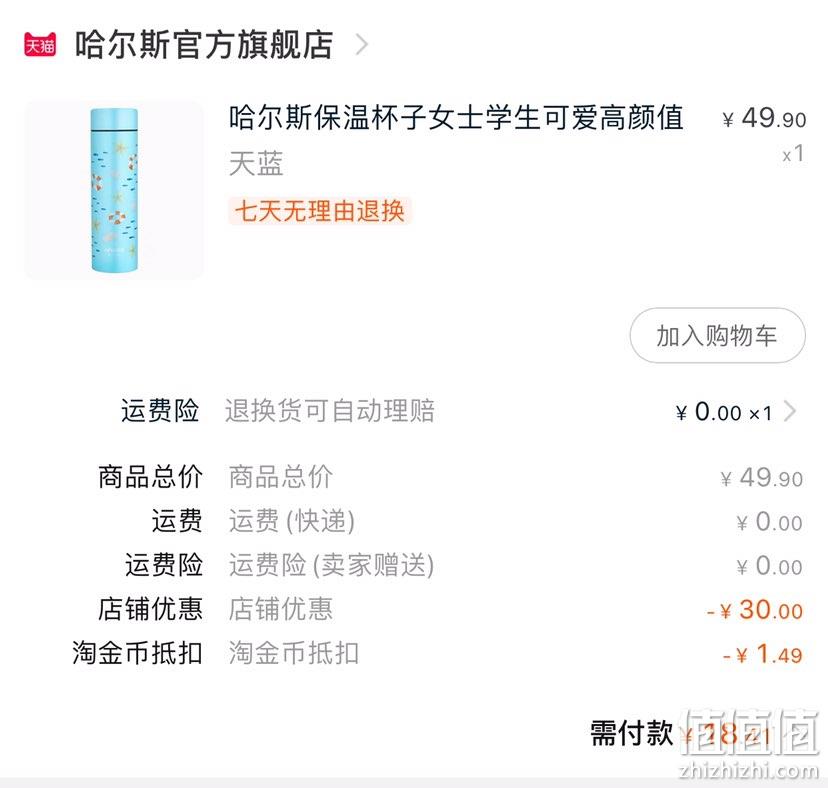Tap the 七天无理由退换 badge
The width and height of the screenshot is (828, 788).
click(x=319, y=211)
